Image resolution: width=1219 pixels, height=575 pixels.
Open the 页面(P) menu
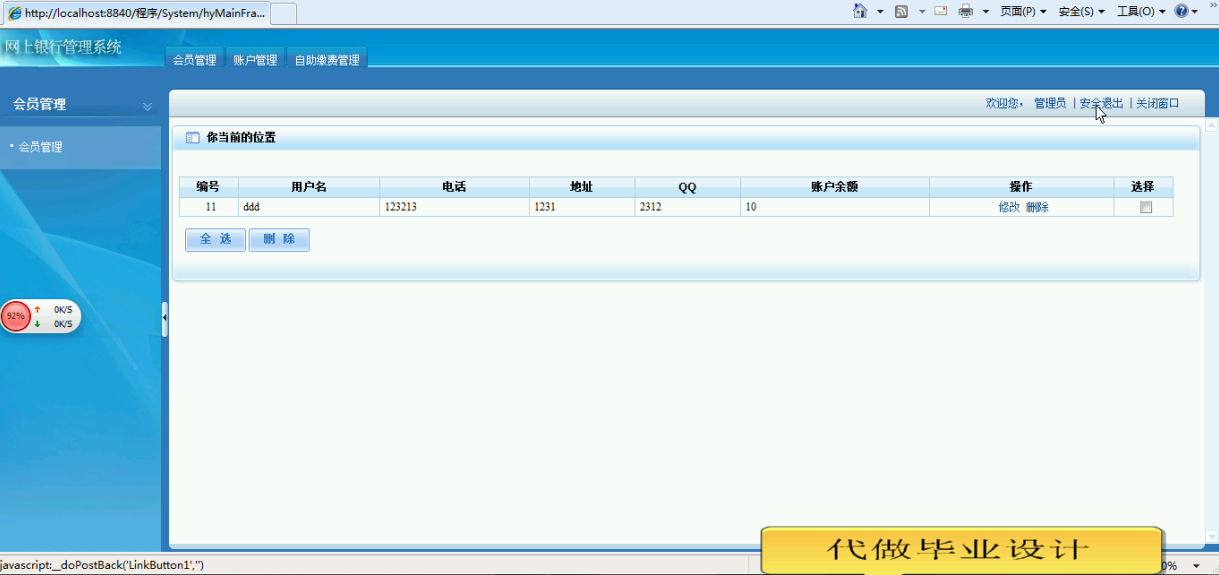(x=1023, y=11)
